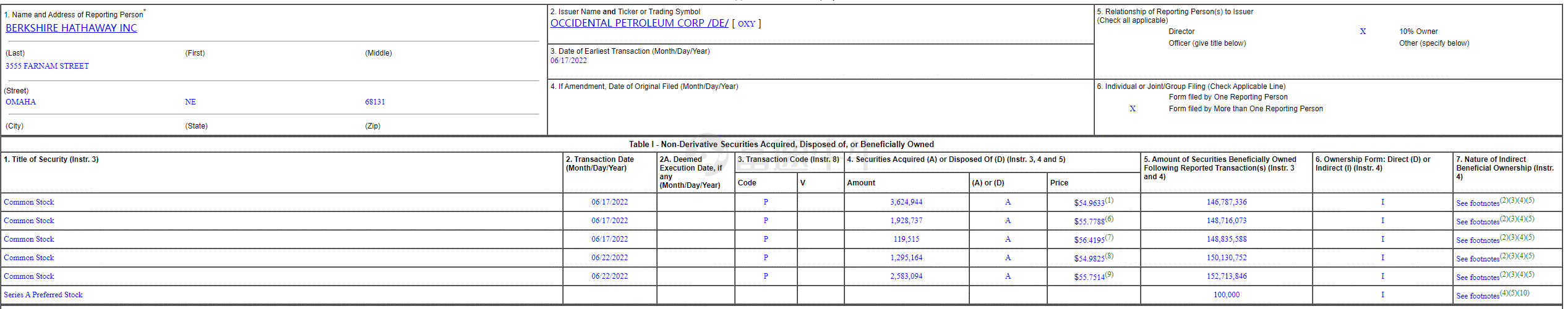This screenshot has width=1568, height=309.
Task: Click the price $55.7788
Action: click(x=1089, y=221)
